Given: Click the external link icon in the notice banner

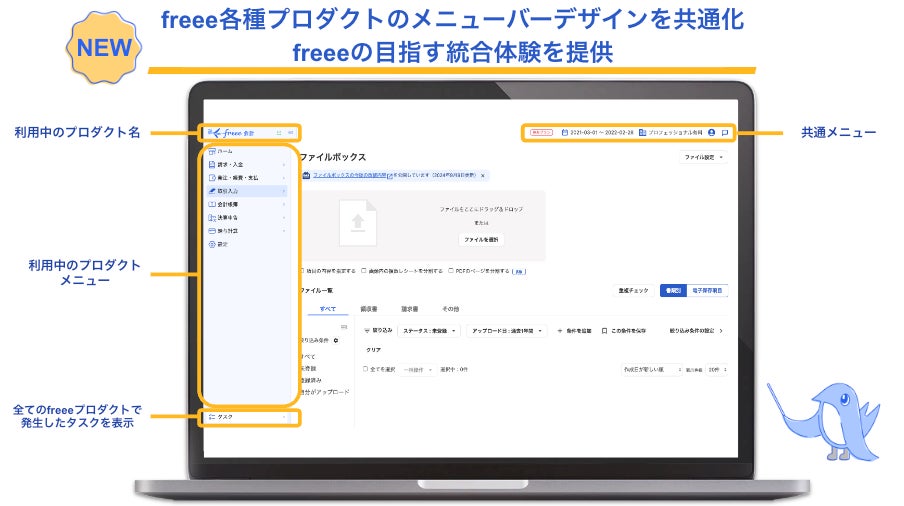Looking at the screenshot, I should pyautogui.click(x=390, y=176).
